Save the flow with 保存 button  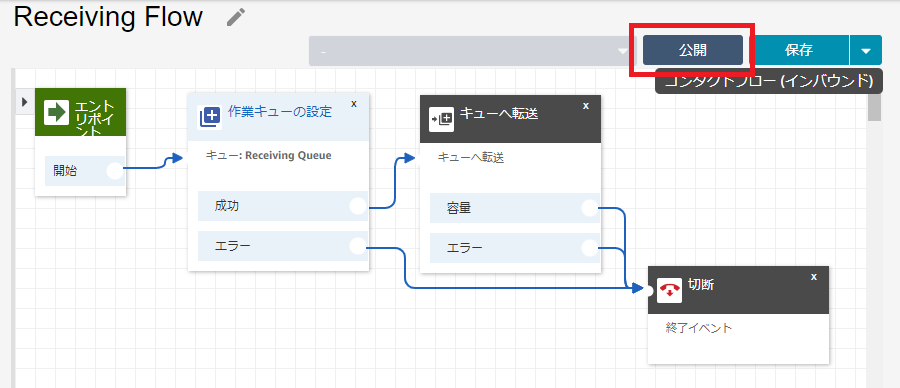click(x=798, y=50)
